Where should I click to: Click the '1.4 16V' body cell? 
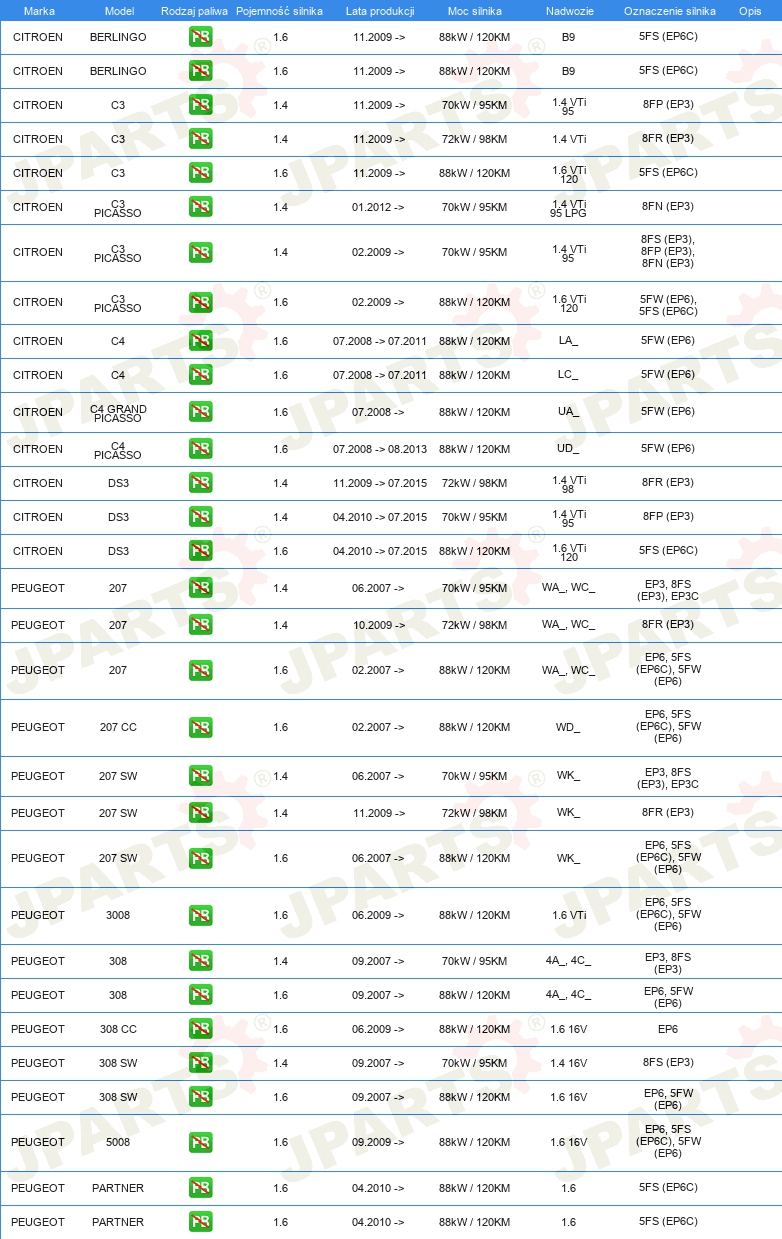point(568,1063)
